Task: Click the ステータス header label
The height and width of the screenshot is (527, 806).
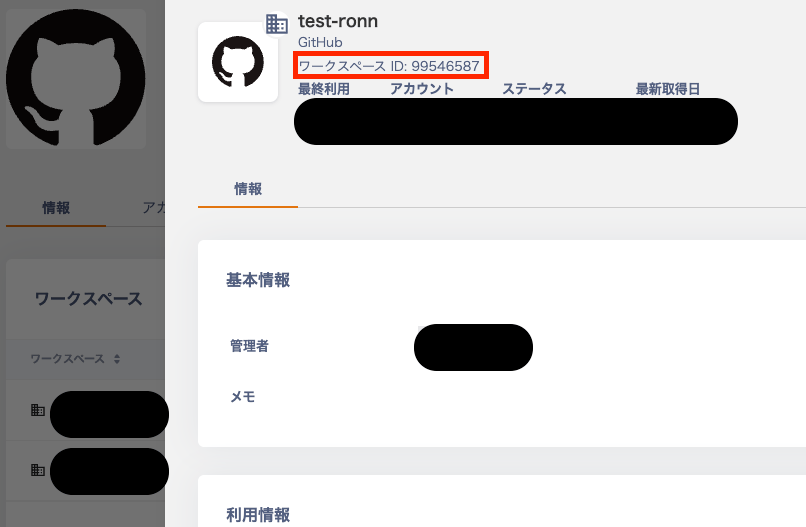Action: pos(534,89)
